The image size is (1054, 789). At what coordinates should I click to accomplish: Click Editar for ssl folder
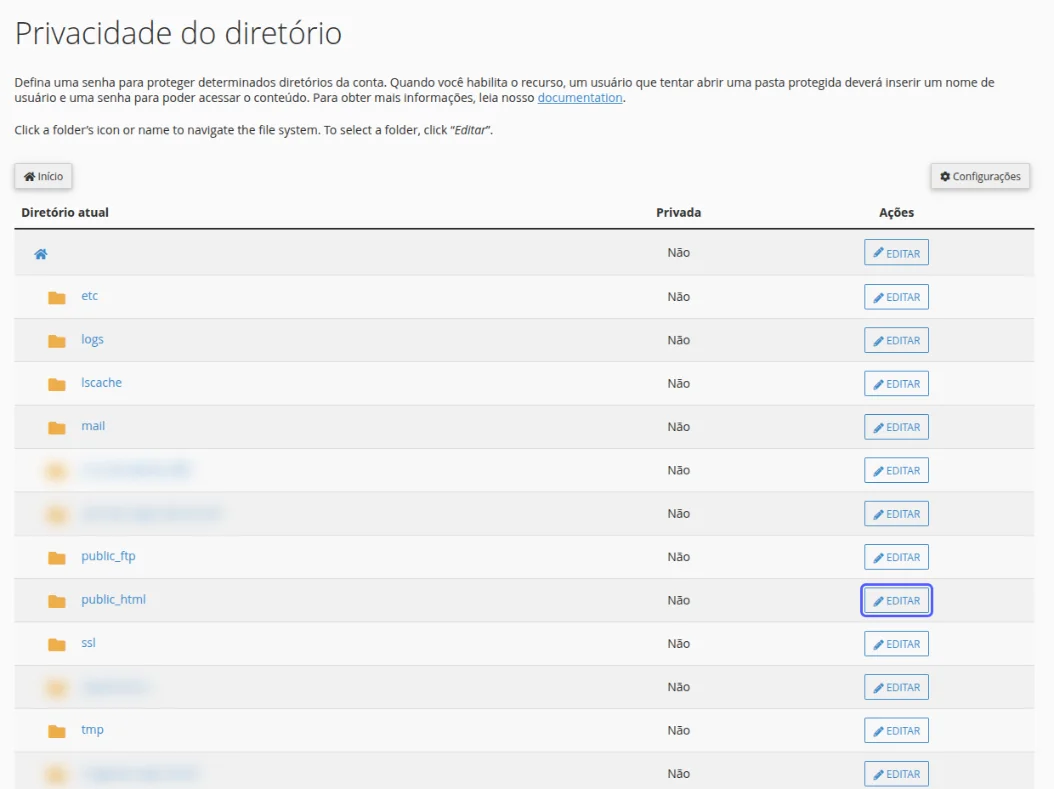click(896, 644)
